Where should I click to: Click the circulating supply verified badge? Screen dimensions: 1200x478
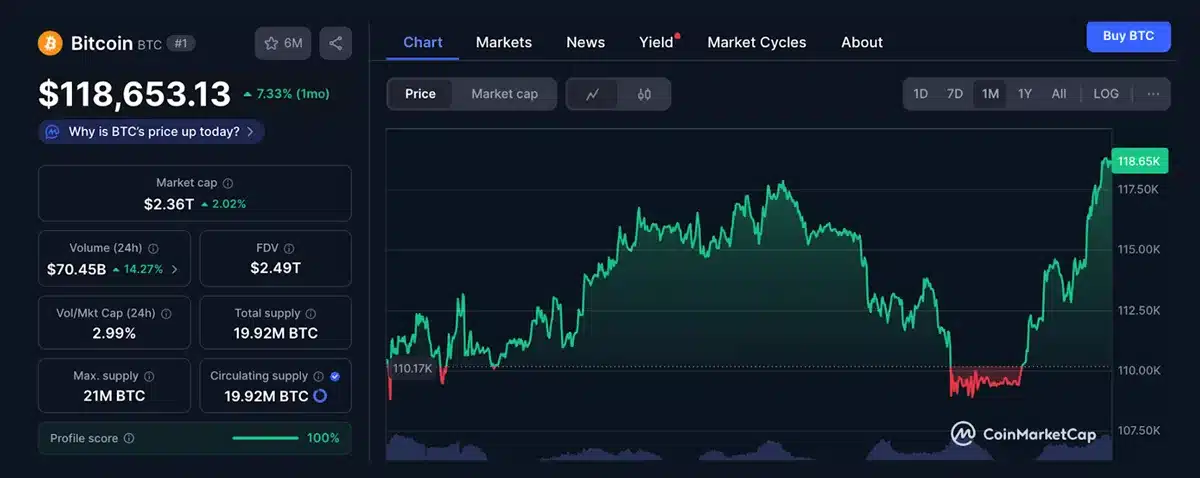[335, 376]
